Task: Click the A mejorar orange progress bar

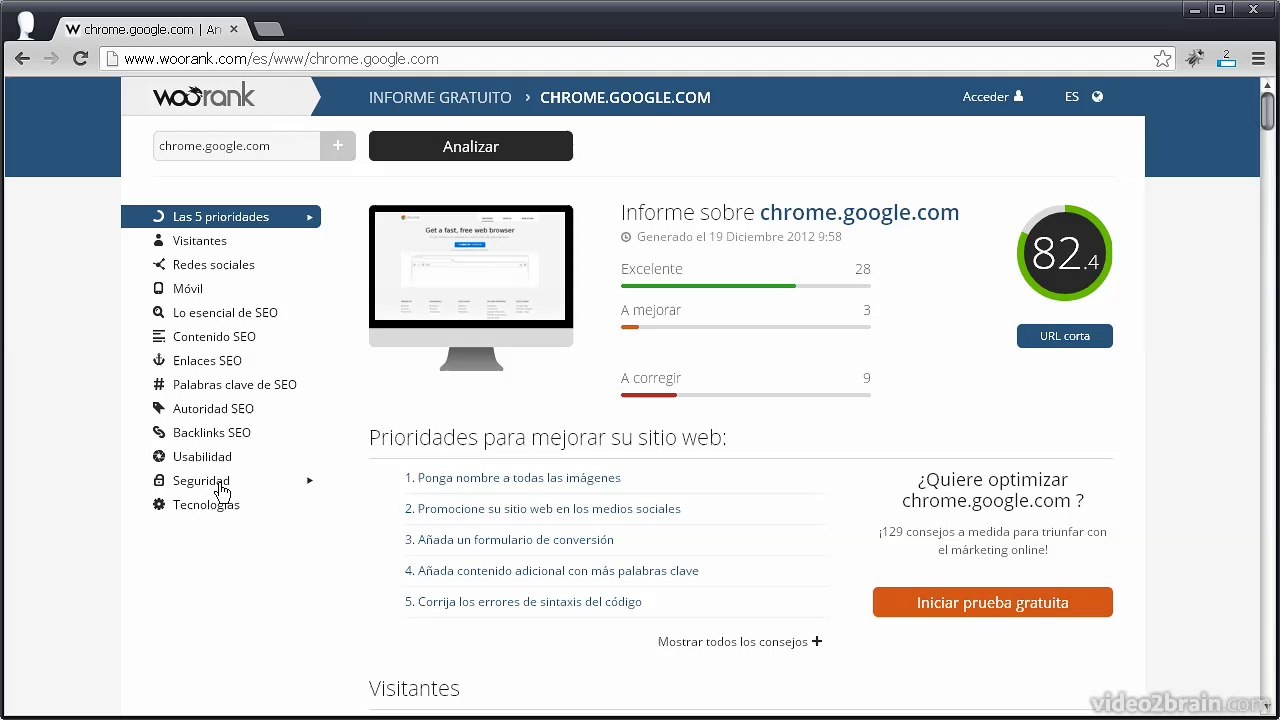Action: pyautogui.click(x=746, y=327)
